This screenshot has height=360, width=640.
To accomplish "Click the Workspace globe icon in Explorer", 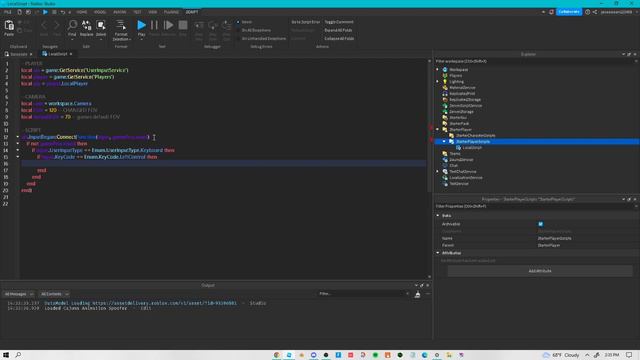I will tap(445, 70).
